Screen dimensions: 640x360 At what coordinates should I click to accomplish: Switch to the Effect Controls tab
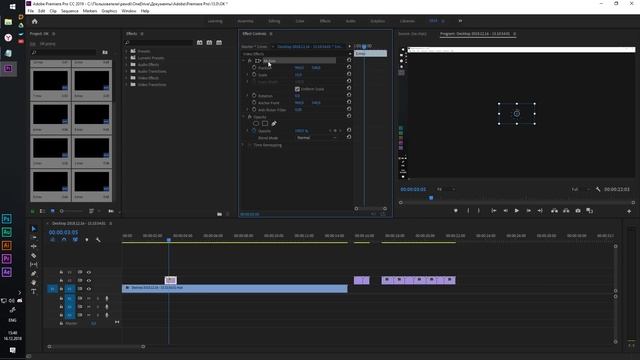(x=254, y=34)
